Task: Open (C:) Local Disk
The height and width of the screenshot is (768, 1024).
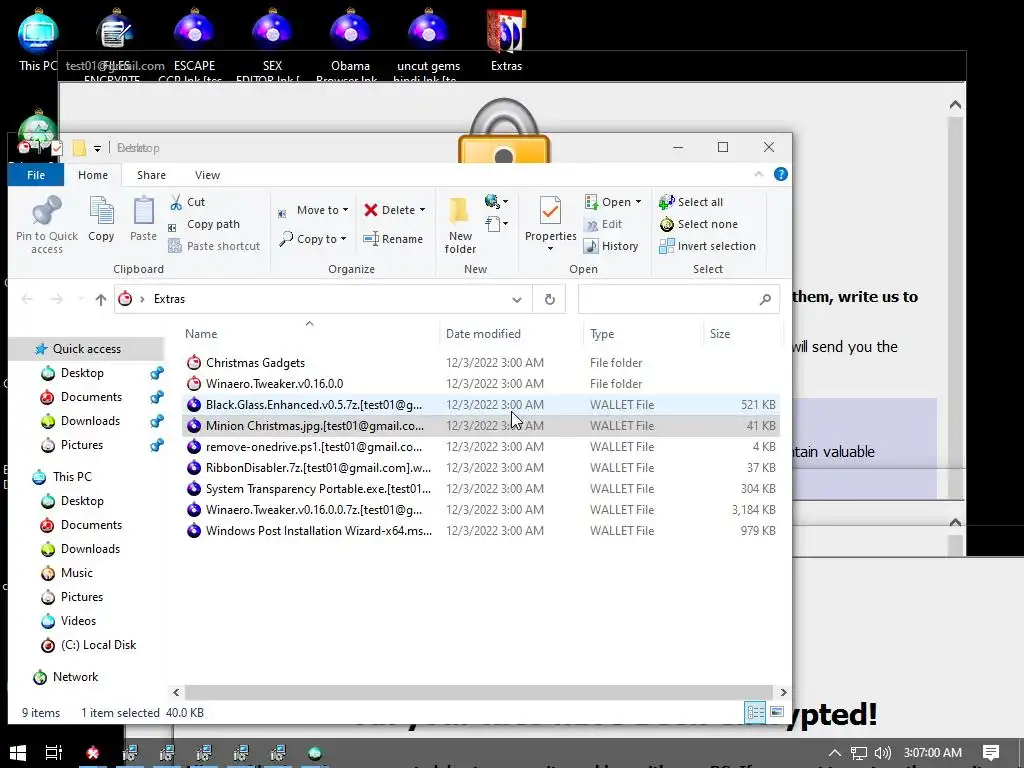Action: pos(98,645)
